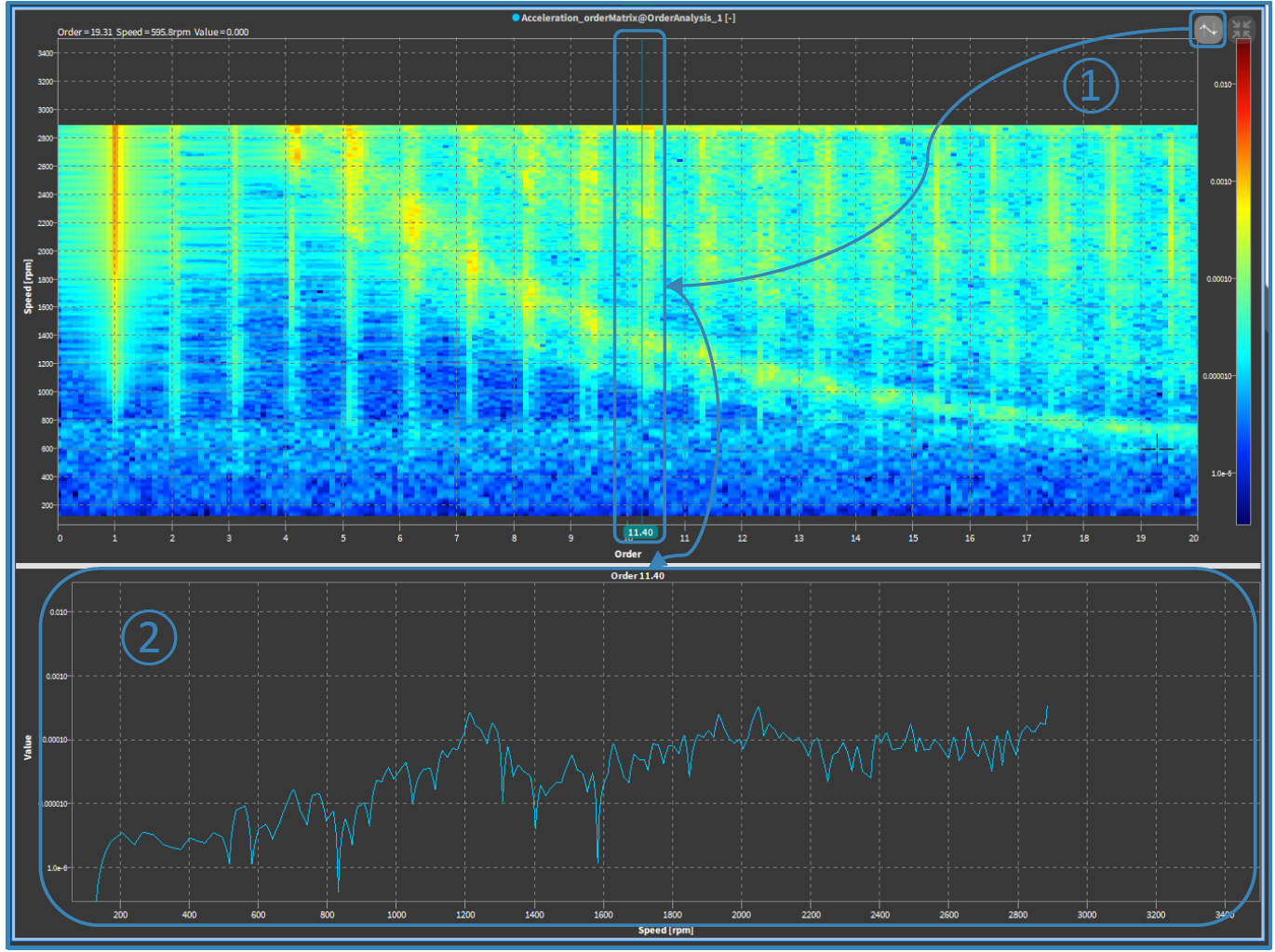Click the 'Speed [rpm]' vertical axis label
Image resolution: width=1275 pixels, height=952 pixels.
click(28, 286)
